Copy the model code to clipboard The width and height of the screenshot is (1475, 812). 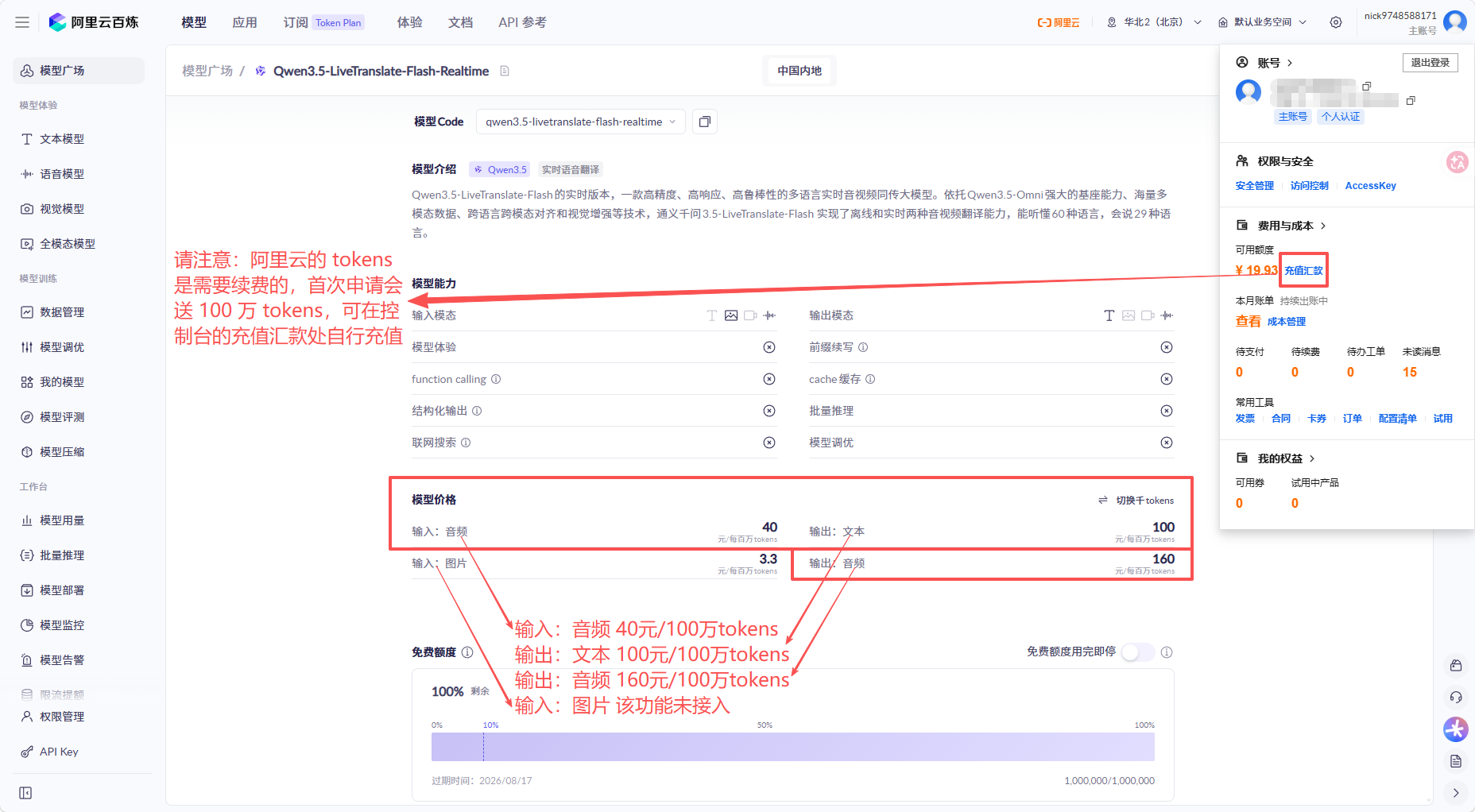point(704,122)
